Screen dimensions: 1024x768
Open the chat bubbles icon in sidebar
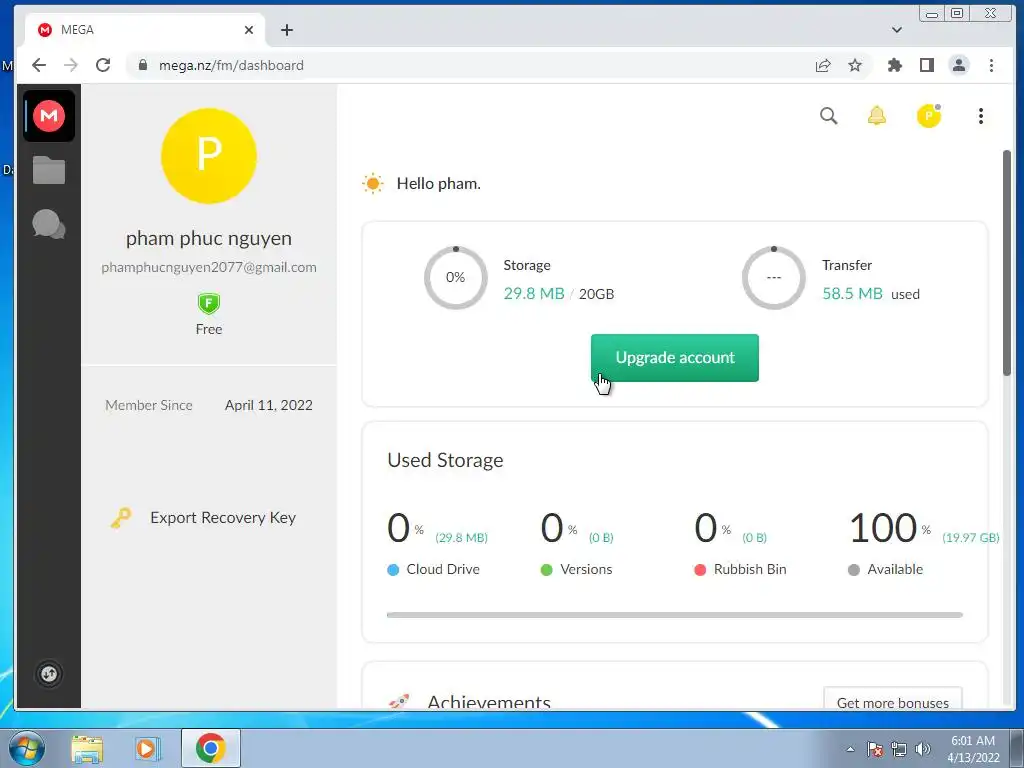(49, 224)
